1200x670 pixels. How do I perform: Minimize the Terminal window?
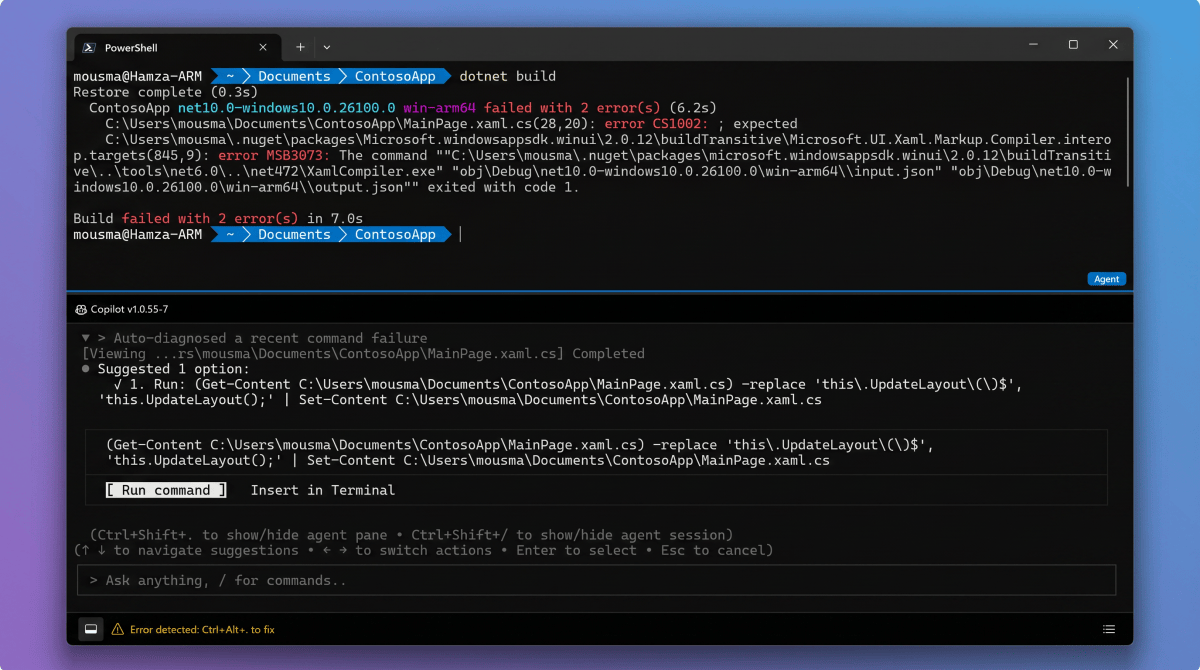tap(1033, 45)
